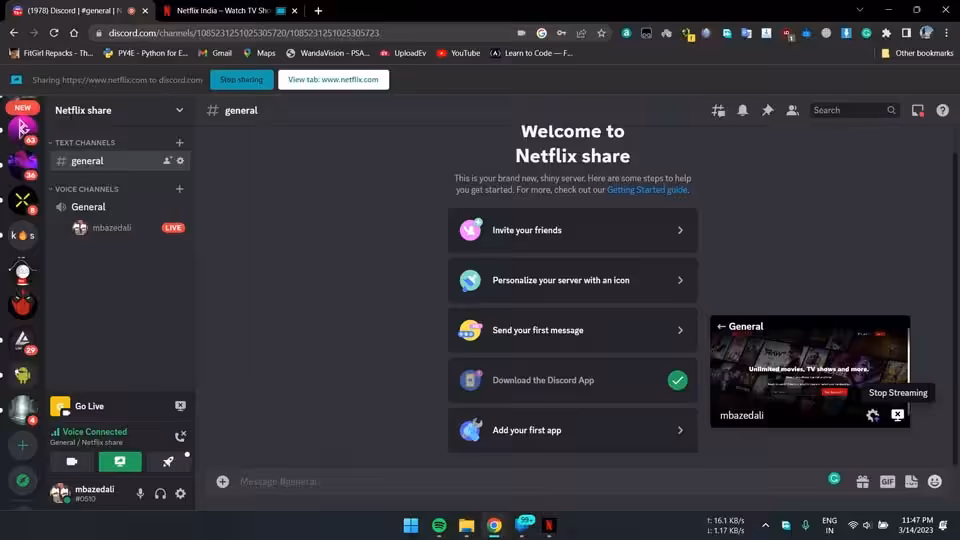Disconnect from the voice channel
Screen dimensions: 960x540
point(180,437)
